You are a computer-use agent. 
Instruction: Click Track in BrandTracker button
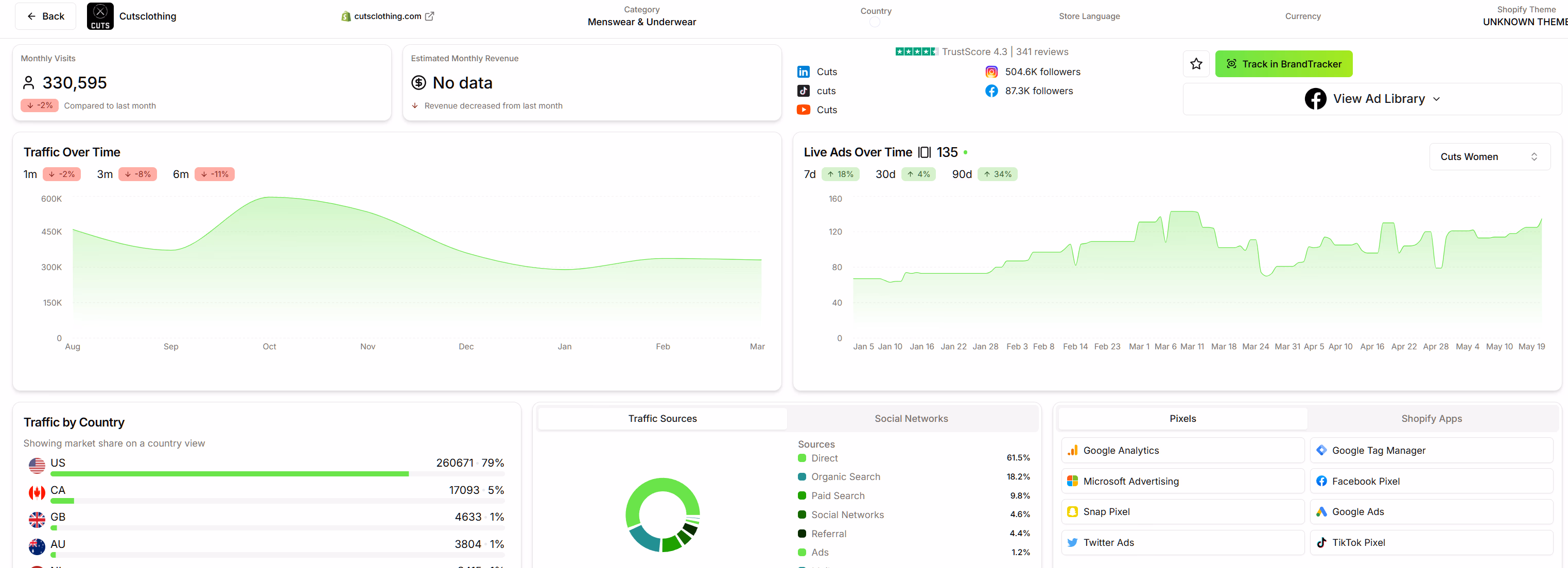point(1284,64)
